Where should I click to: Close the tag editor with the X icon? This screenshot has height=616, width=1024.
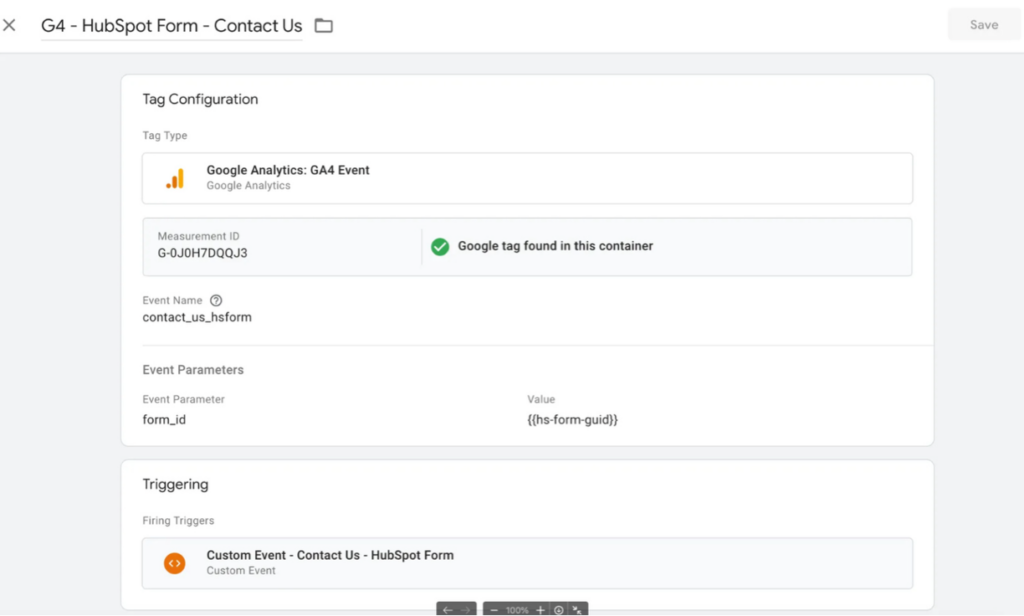[x=10, y=25]
